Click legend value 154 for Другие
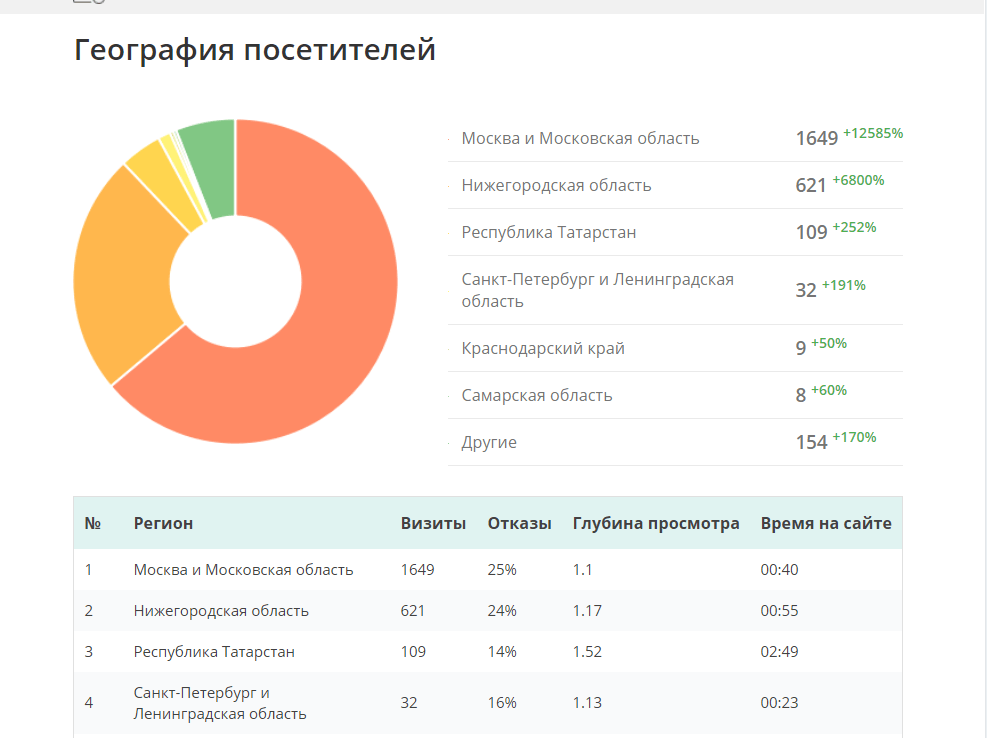Screen dimensions: 987x738 811,443
